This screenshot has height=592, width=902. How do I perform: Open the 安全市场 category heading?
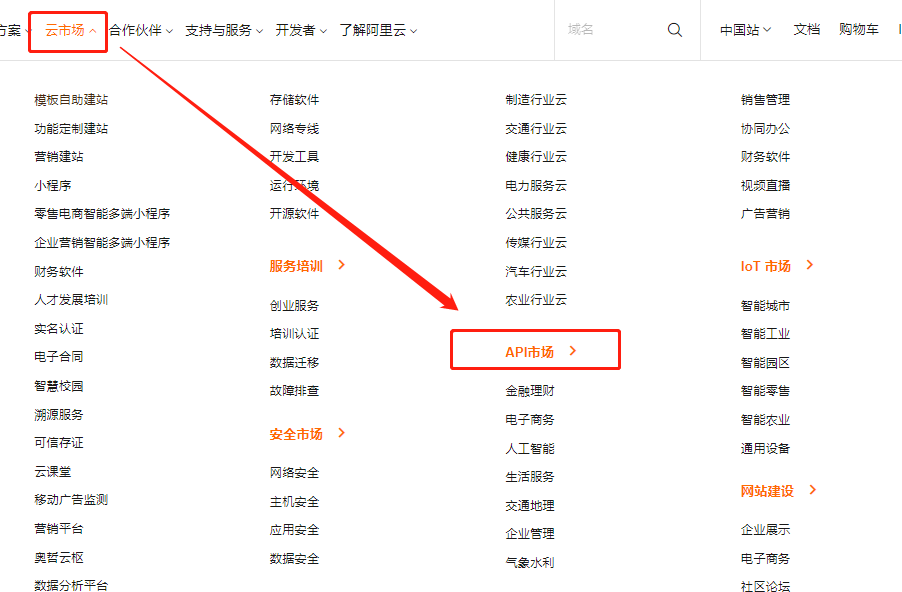pos(296,434)
